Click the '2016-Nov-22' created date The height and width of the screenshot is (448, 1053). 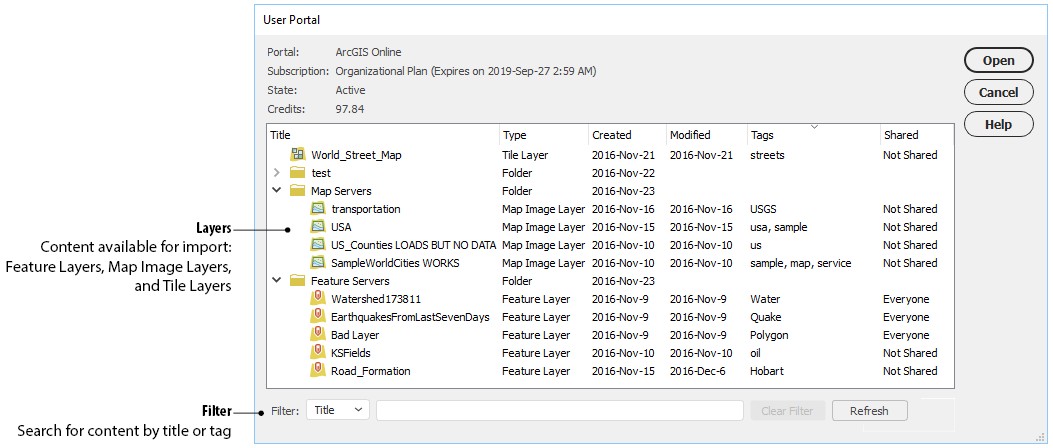pos(623,173)
